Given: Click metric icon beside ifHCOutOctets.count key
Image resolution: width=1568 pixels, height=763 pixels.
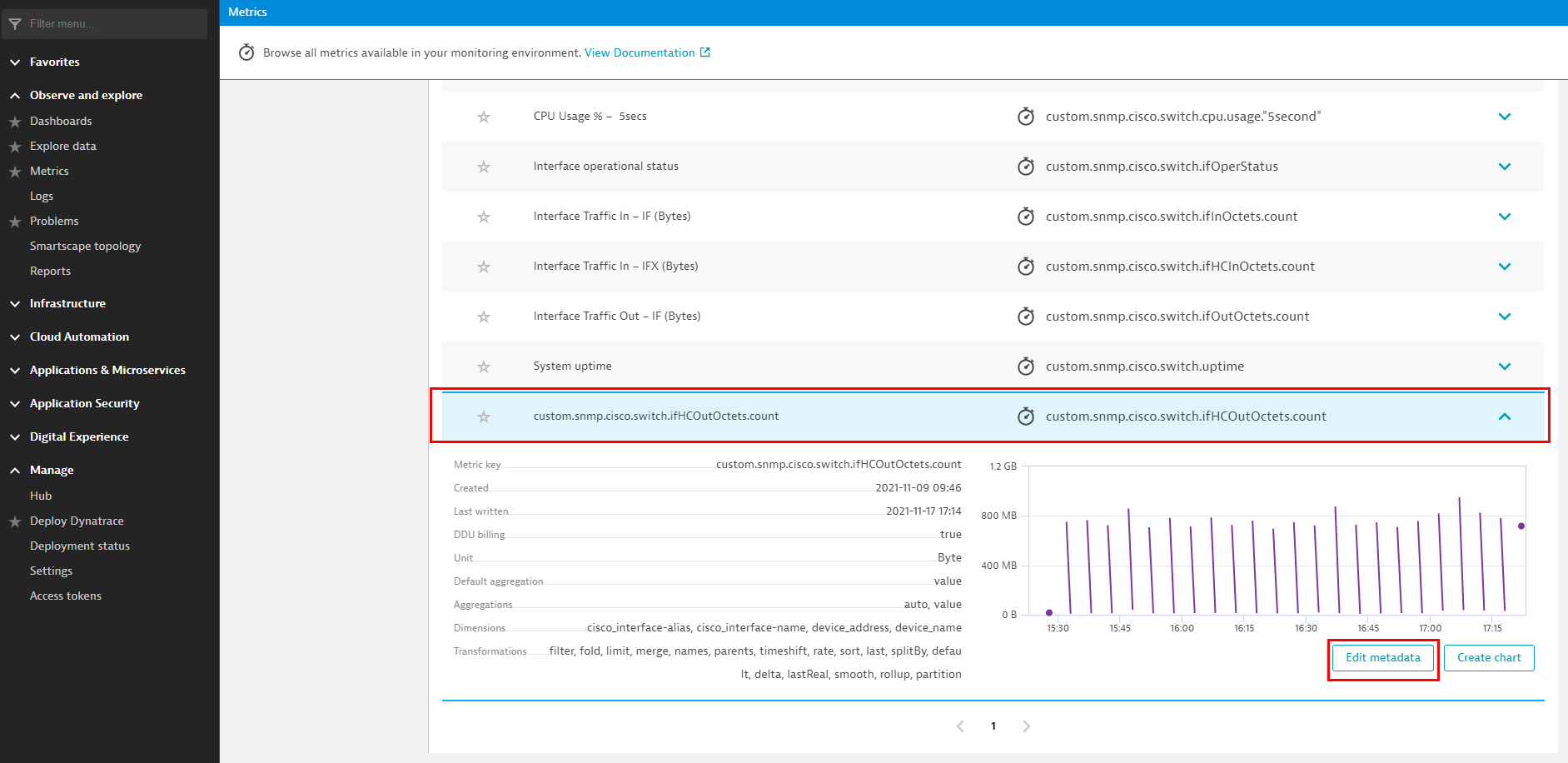Looking at the screenshot, I should click(1026, 416).
